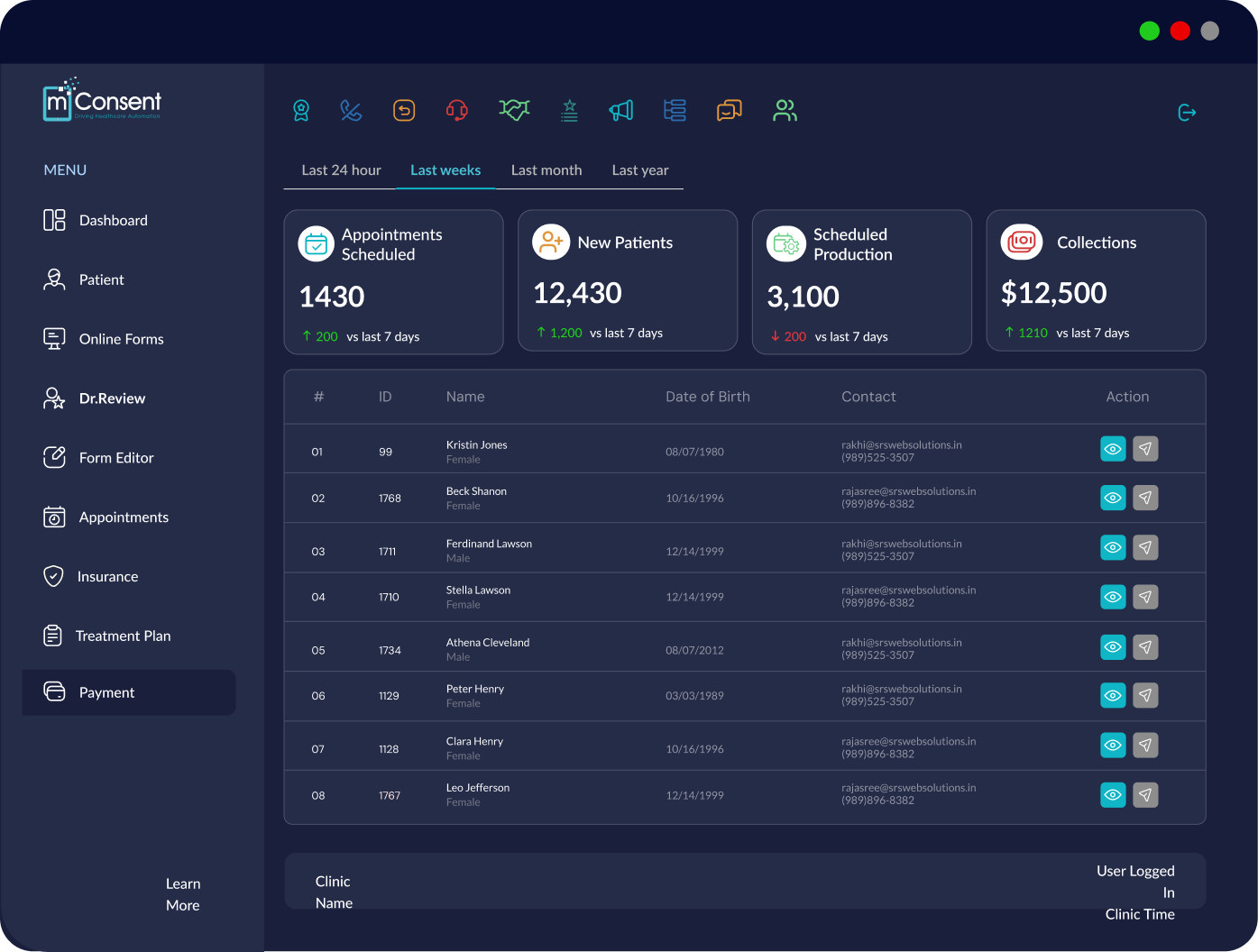Click the orange chat messages icon
This screenshot has width=1258, height=952.
pyautogui.click(x=729, y=111)
